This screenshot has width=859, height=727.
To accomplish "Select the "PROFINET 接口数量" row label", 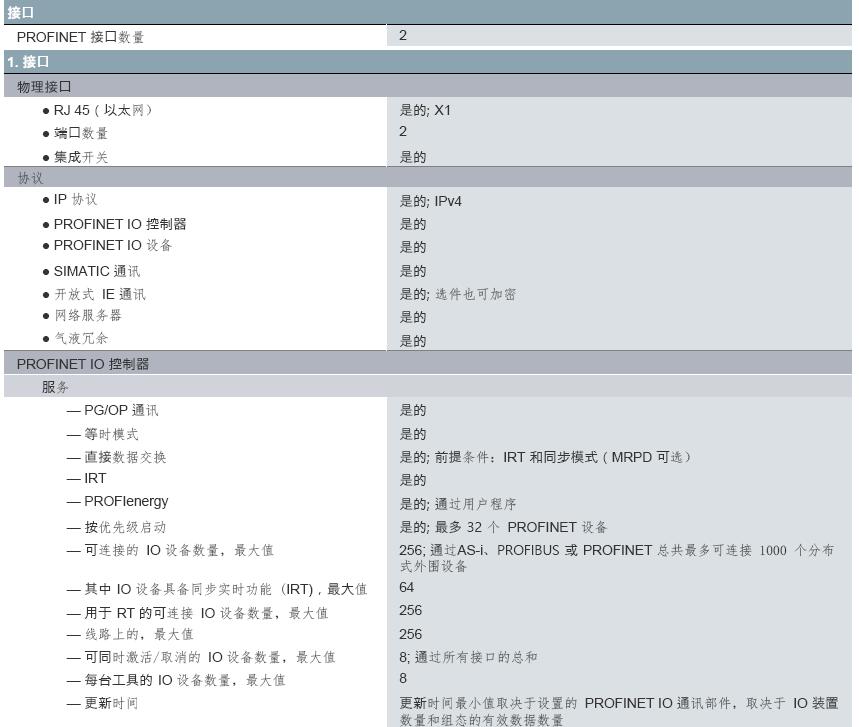I will pyautogui.click(x=80, y=37).
